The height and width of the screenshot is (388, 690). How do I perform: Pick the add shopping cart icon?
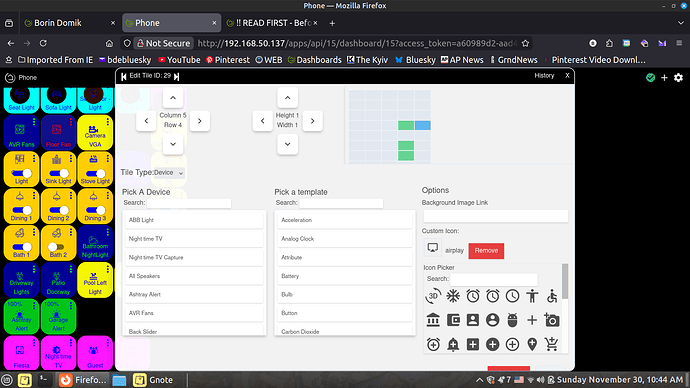coord(552,344)
